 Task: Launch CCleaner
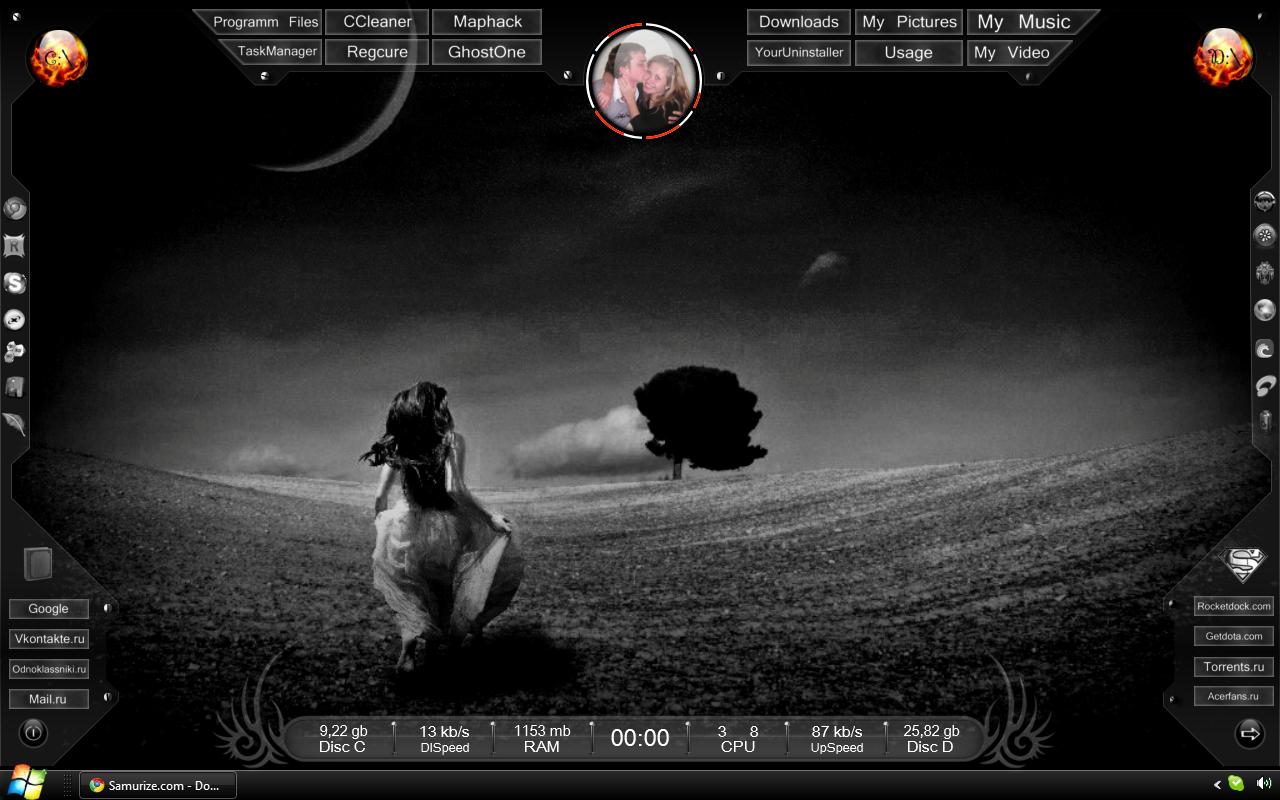pyautogui.click(x=377, y=22)
